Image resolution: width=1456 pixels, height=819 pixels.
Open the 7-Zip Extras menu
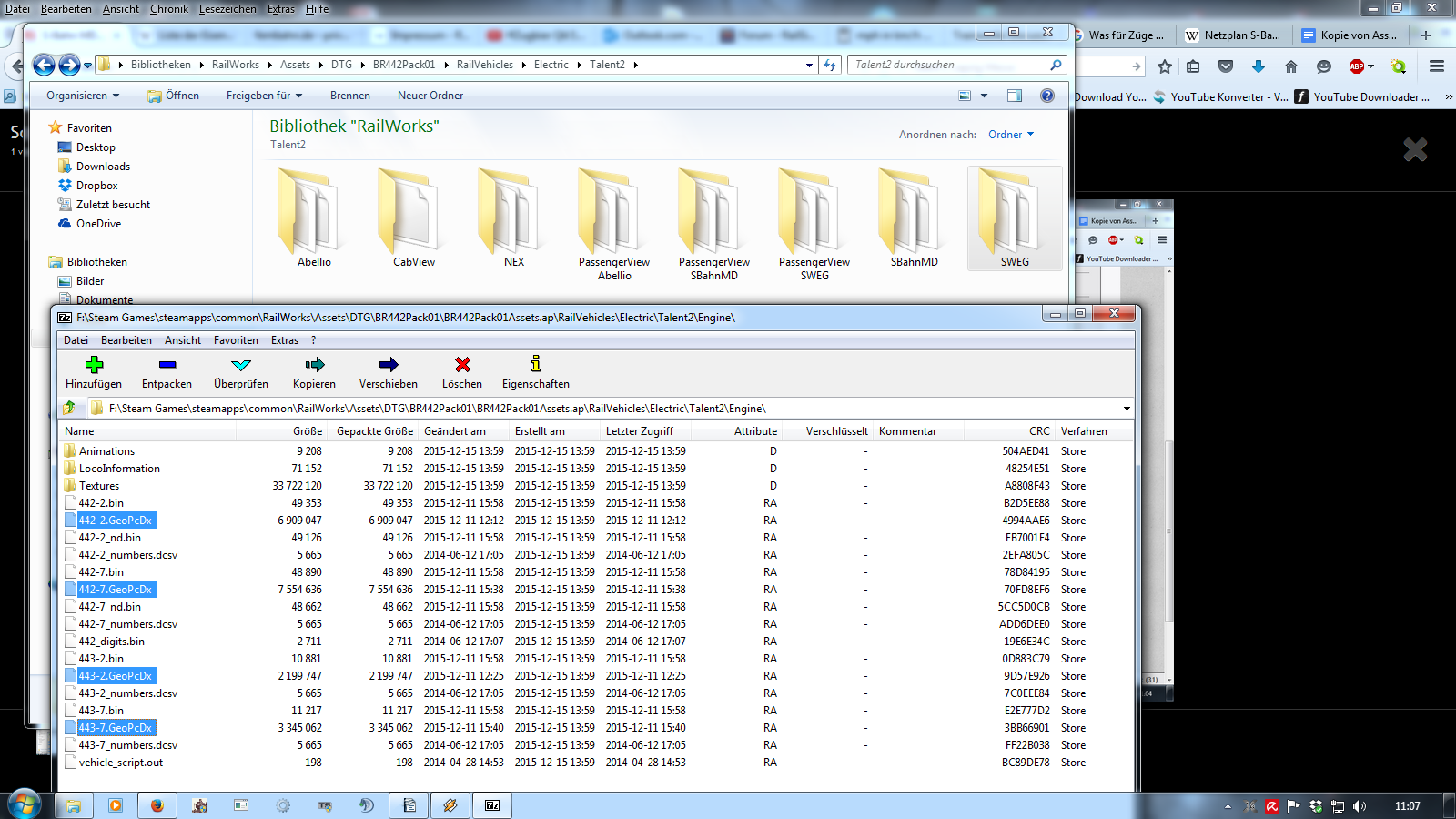[x=285, y=340]
